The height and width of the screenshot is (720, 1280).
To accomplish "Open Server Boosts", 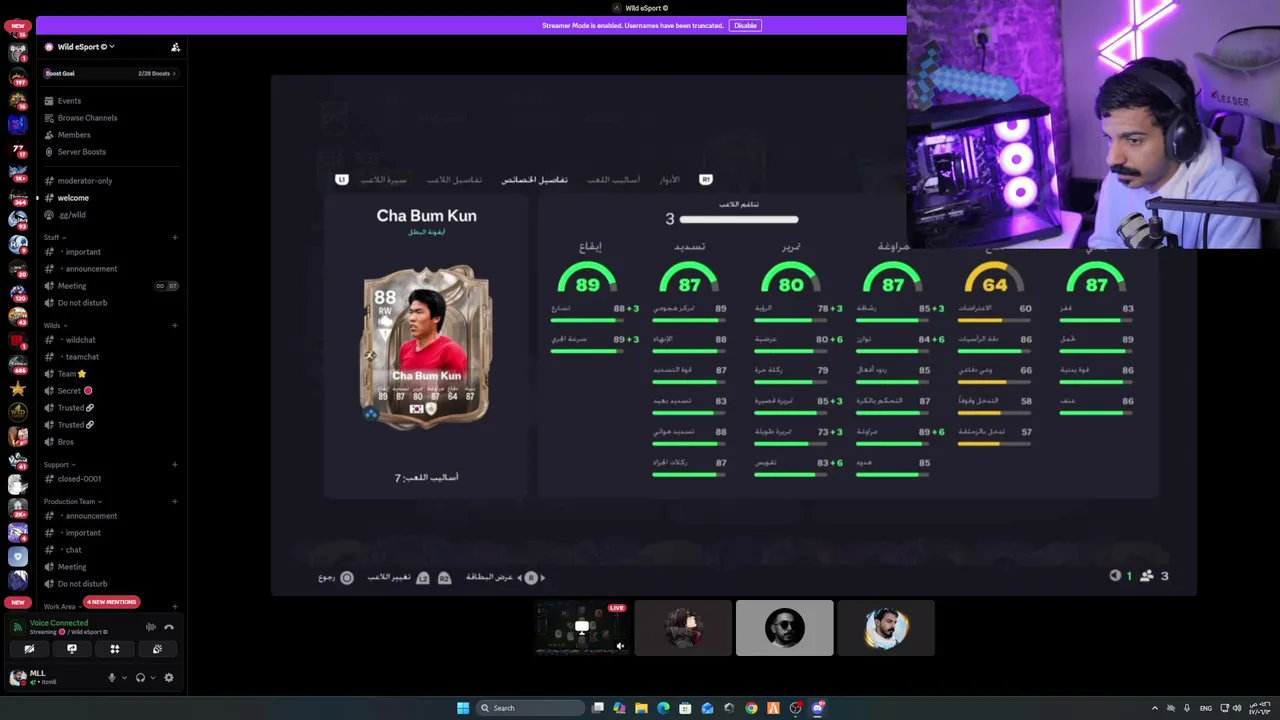I will click(81, 152).
